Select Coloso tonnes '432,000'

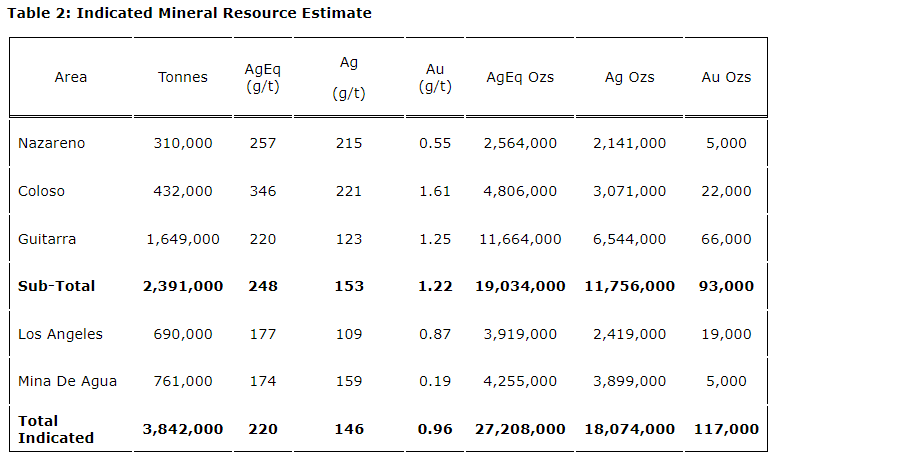183,191
